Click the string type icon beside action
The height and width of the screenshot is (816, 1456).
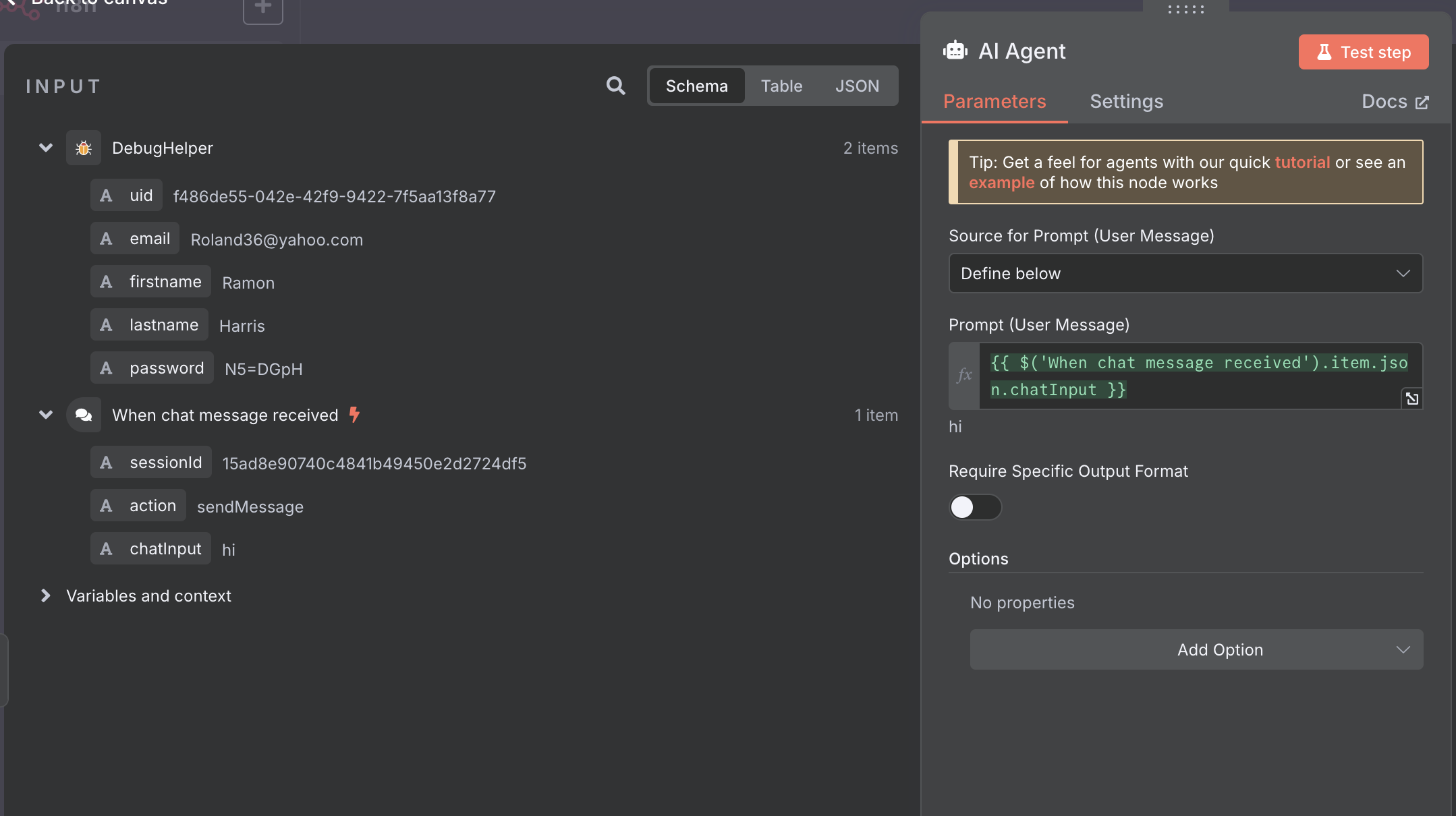[x=106, y=506]
